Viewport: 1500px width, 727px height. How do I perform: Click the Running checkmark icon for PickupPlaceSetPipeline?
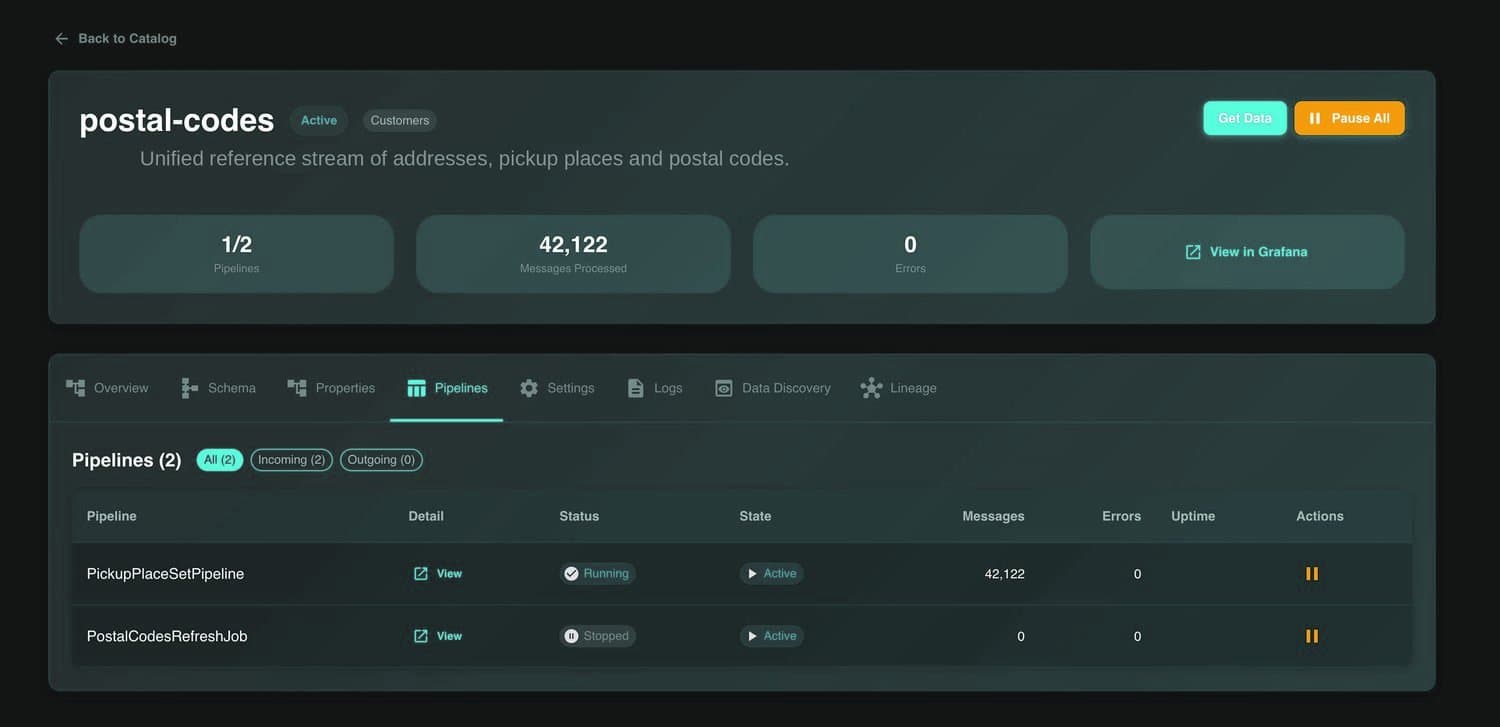571,574
